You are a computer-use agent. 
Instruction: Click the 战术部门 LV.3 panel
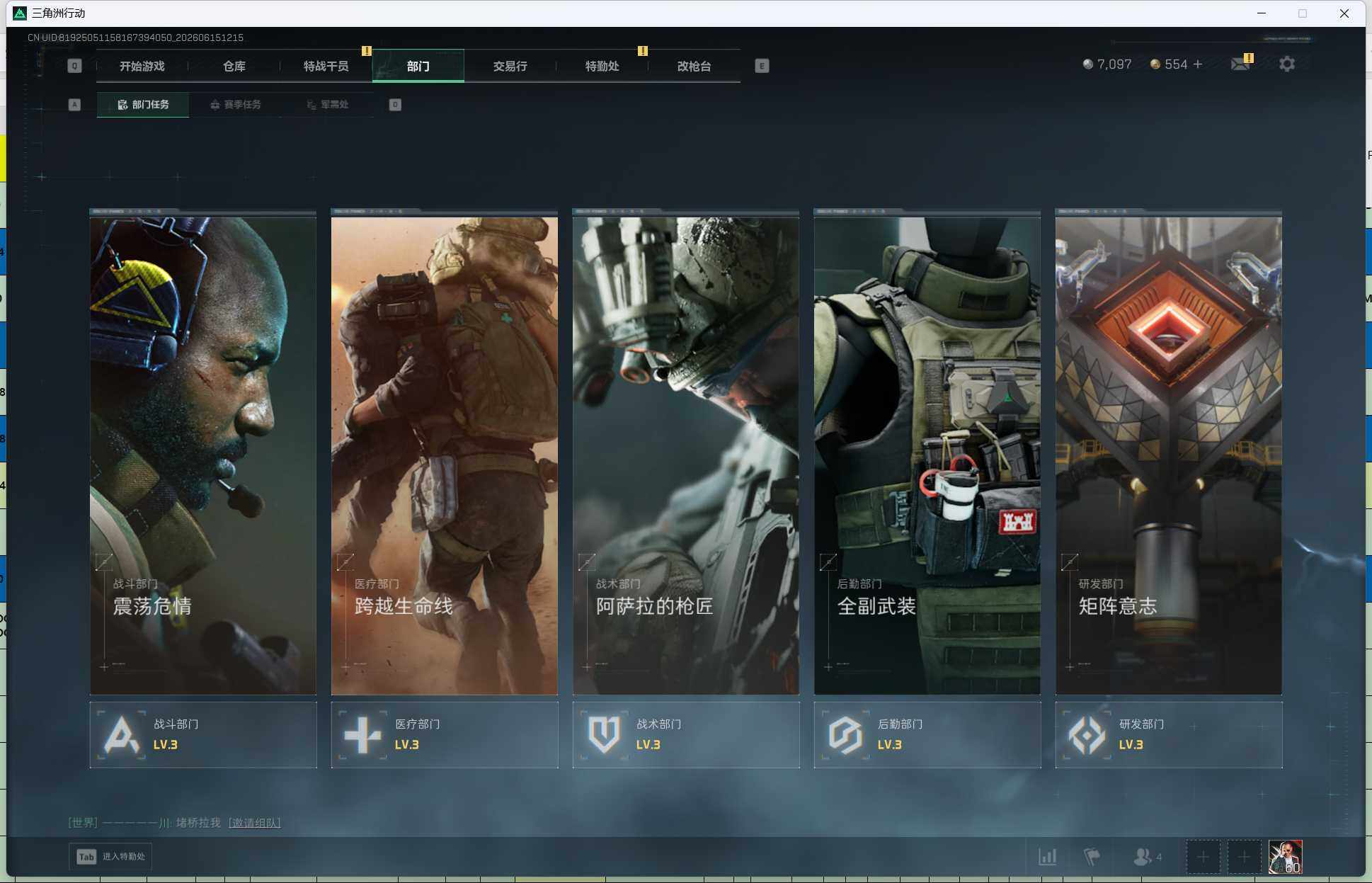[x=686, y=735]
